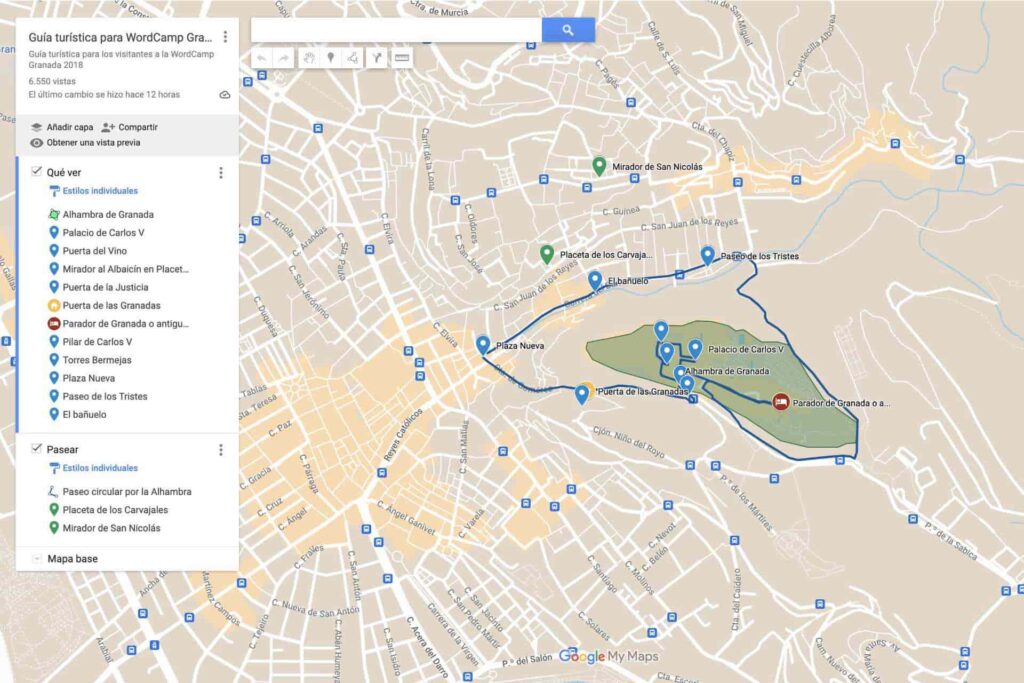
Task: Open the add directions tool
Action: (x=378, y=57)
